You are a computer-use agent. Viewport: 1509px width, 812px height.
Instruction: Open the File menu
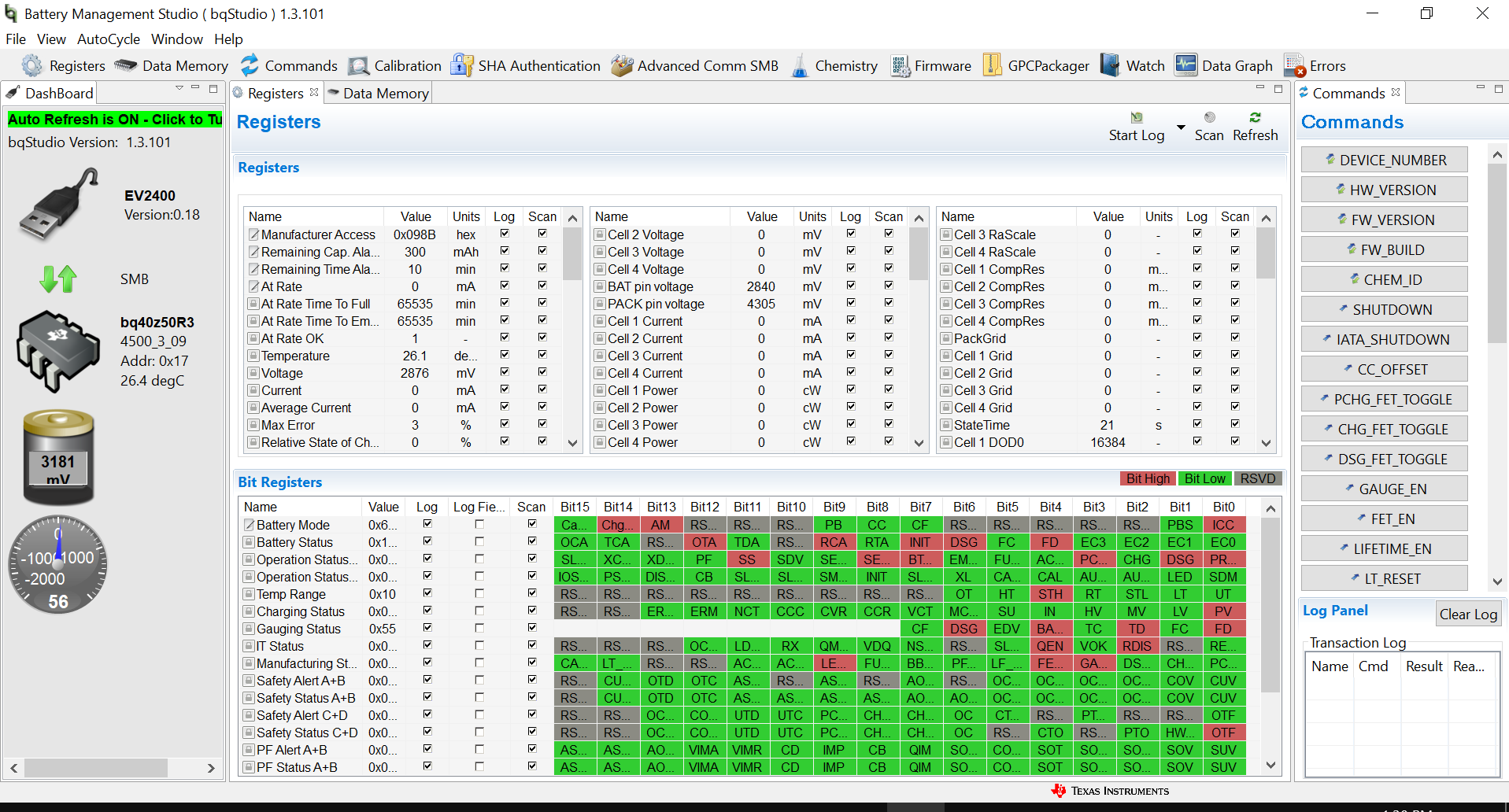[16, 39]
